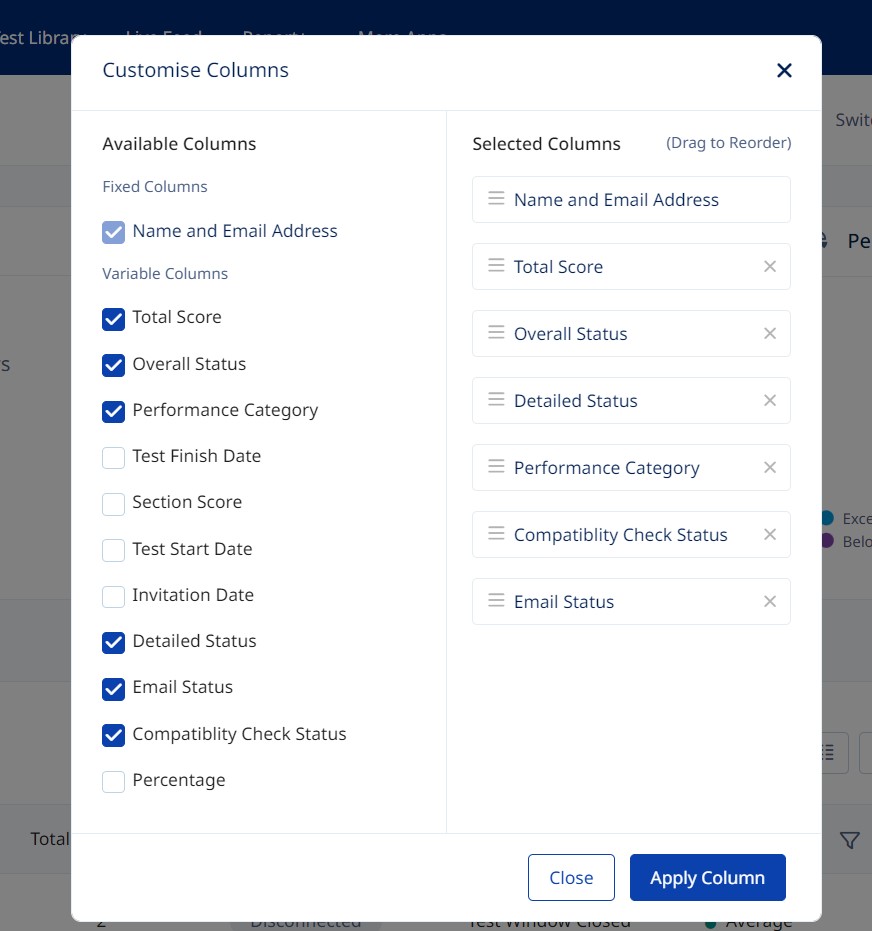The width and height of the screenshot is (872, 931).
Task: Select the list view icon in the toolbar
Action: (827, 752)
